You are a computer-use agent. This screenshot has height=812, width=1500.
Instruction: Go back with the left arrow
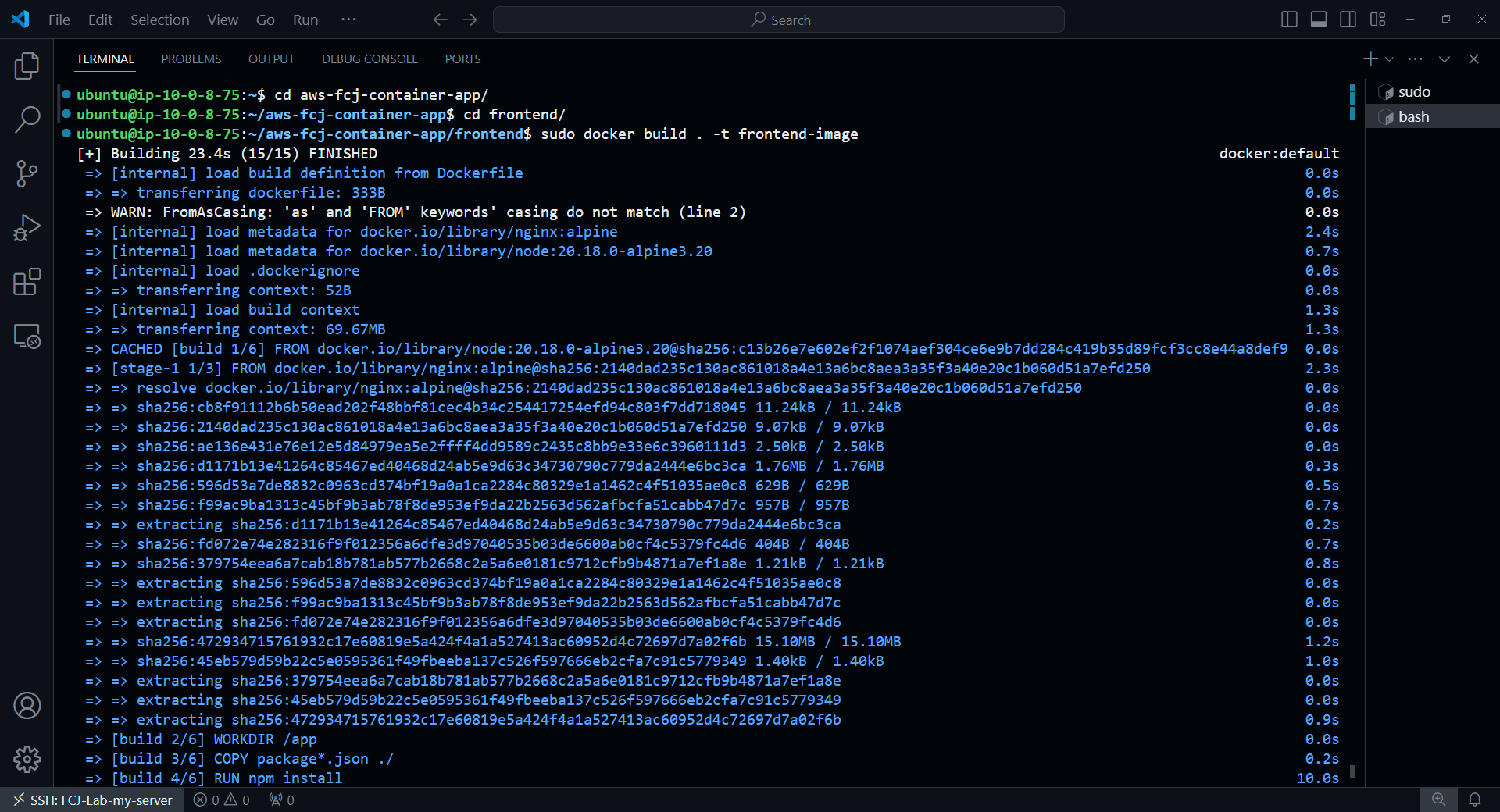click(x=441, y=20)
